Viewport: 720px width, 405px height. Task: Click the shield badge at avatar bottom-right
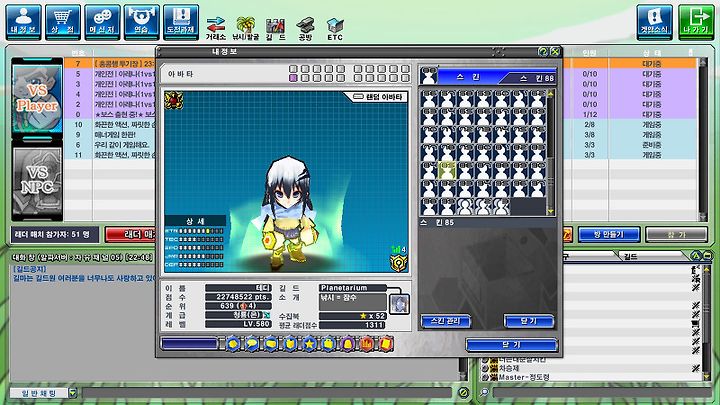coord(398,263)
